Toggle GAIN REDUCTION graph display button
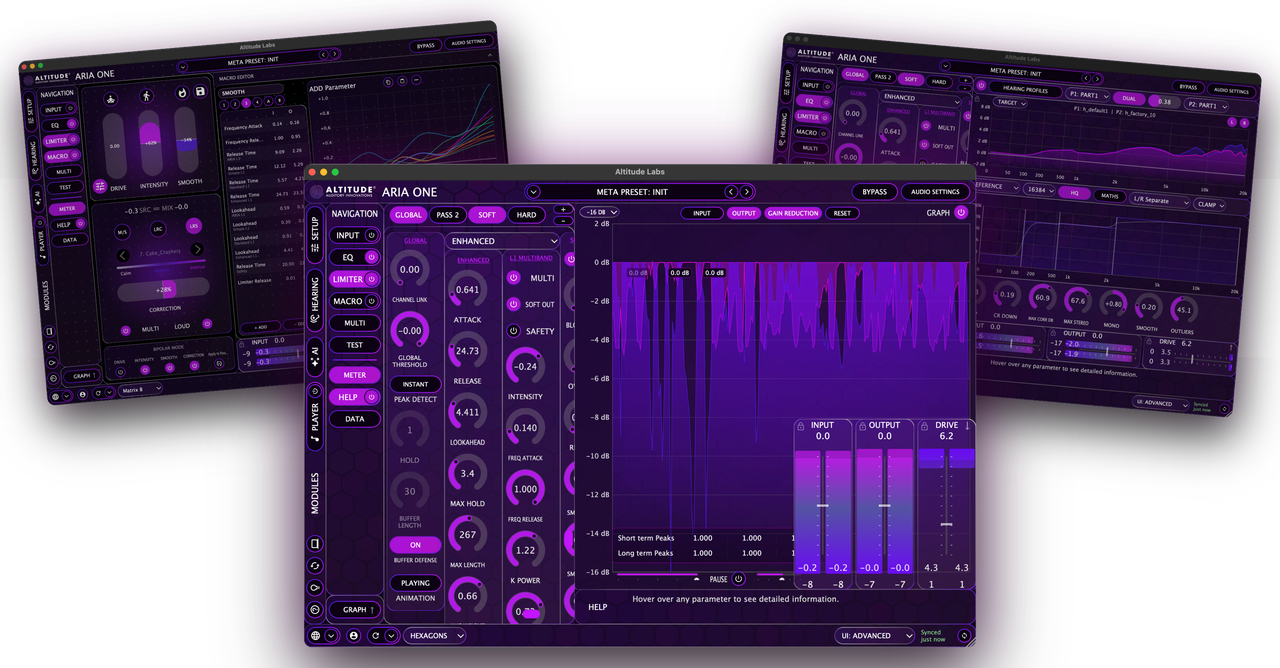The width and height of the screenshot is (1280, 668). 793,213
